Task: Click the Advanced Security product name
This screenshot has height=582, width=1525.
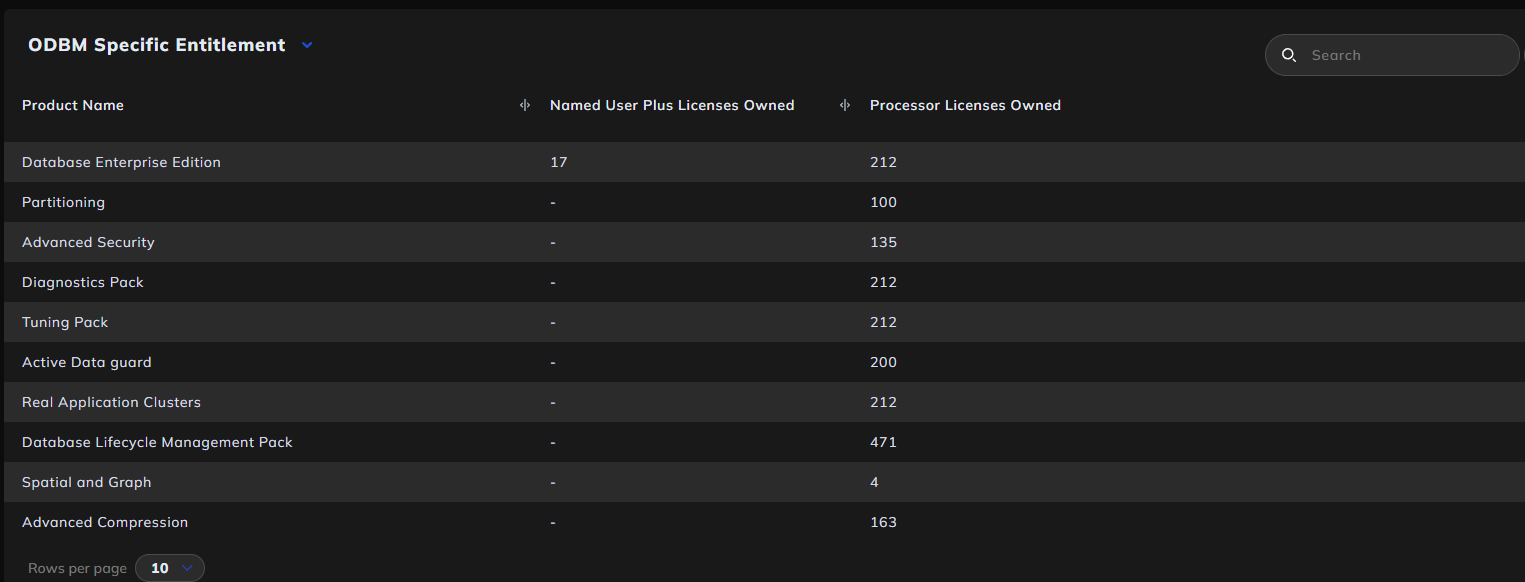Action: 88,242
